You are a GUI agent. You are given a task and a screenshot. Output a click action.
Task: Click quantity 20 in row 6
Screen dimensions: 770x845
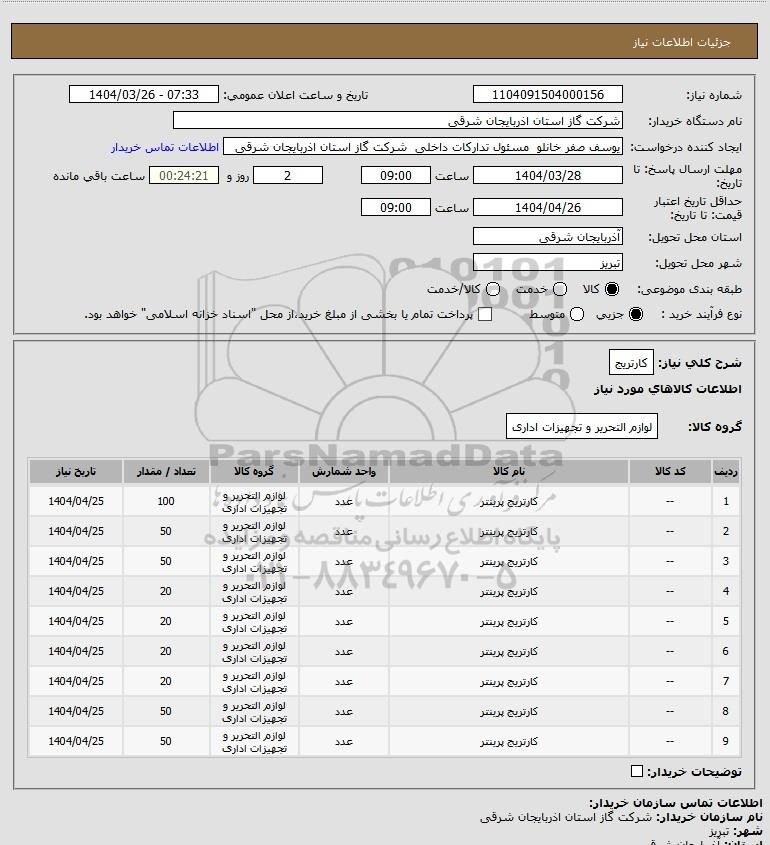pyautogui.click(x=166, y=652)
